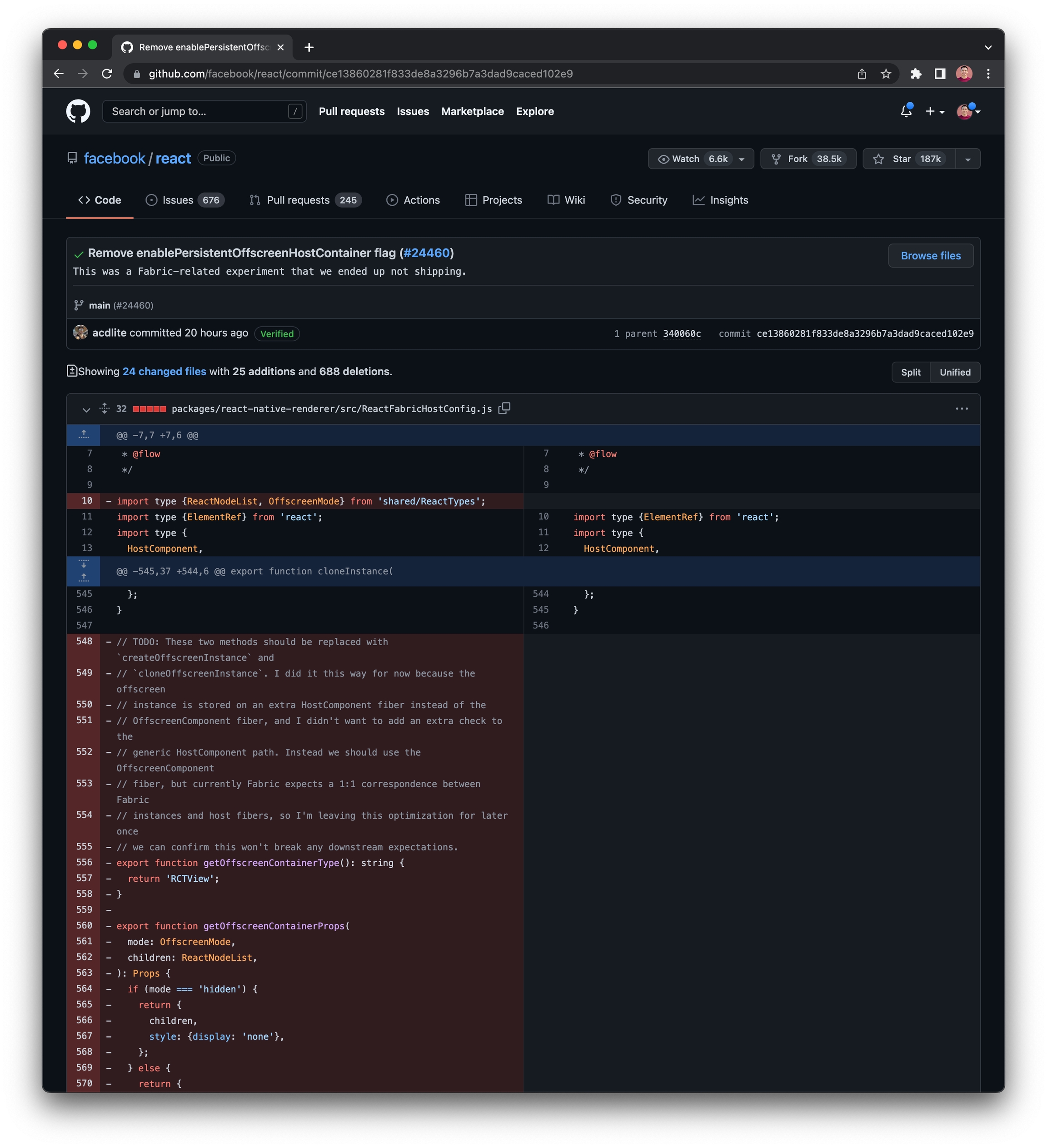Screen dimensions: 1047x1148
Task: Select the Unified diff view
Action: pyautogui.click(x=955, y=372)
